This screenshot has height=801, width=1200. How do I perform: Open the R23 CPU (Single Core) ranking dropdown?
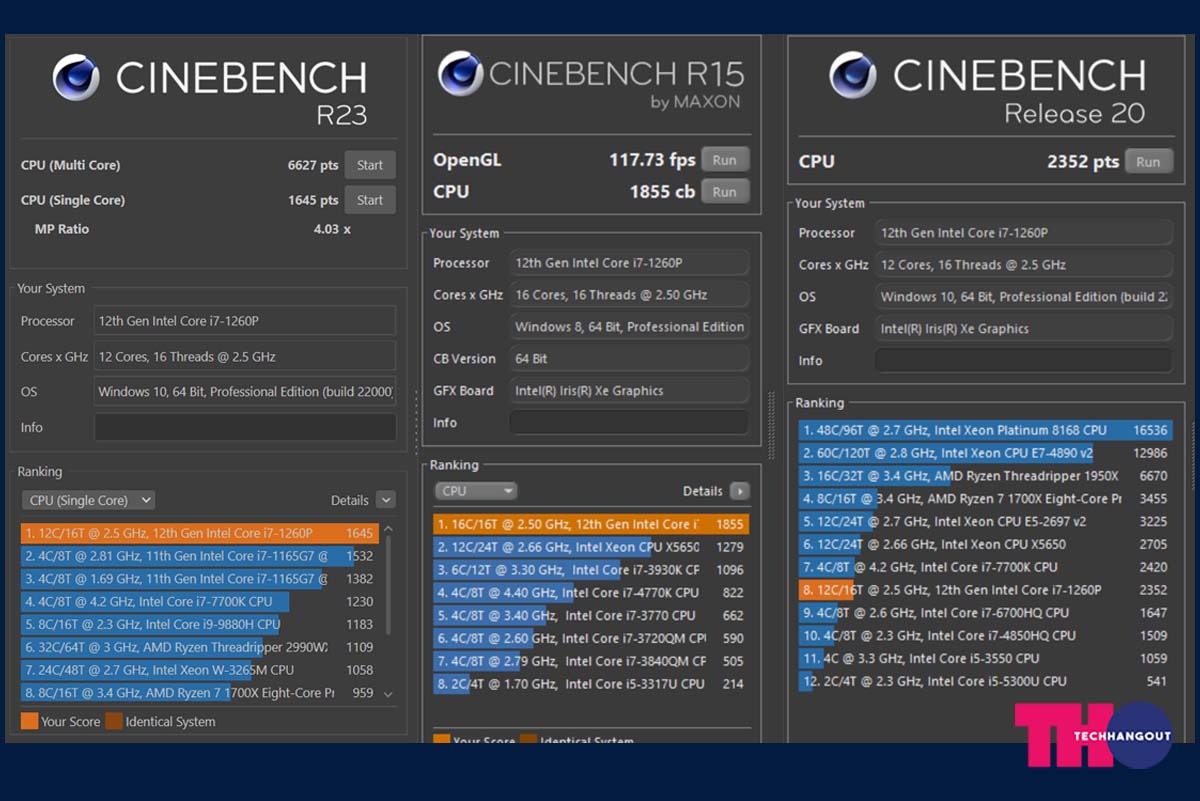(x=88, y=500)
